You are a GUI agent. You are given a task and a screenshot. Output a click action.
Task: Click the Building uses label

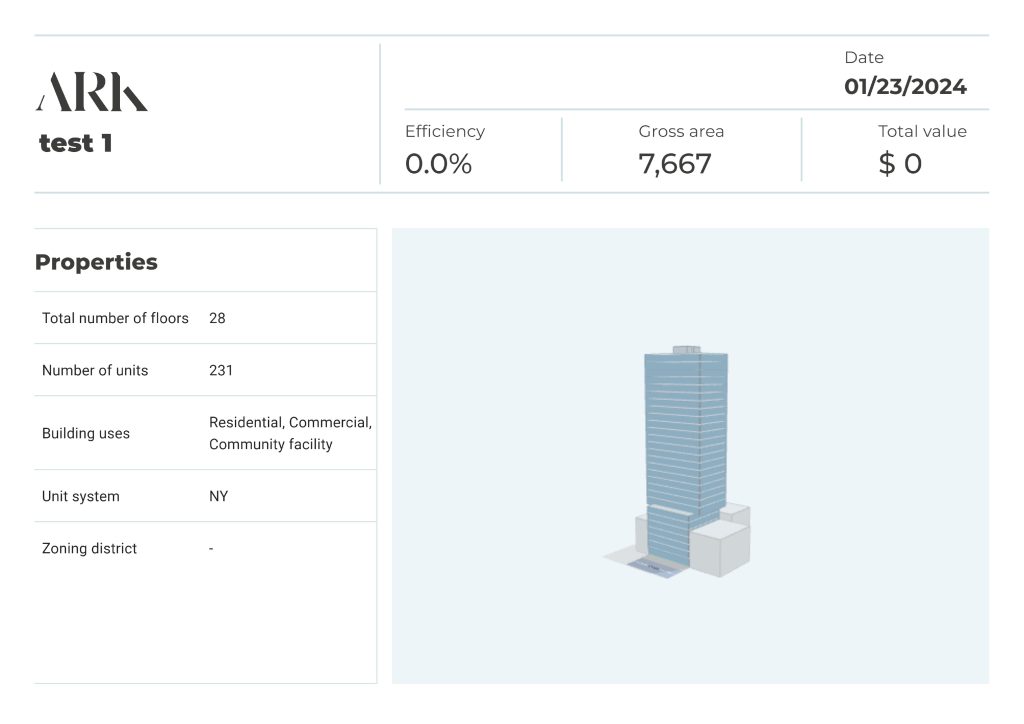86,434
